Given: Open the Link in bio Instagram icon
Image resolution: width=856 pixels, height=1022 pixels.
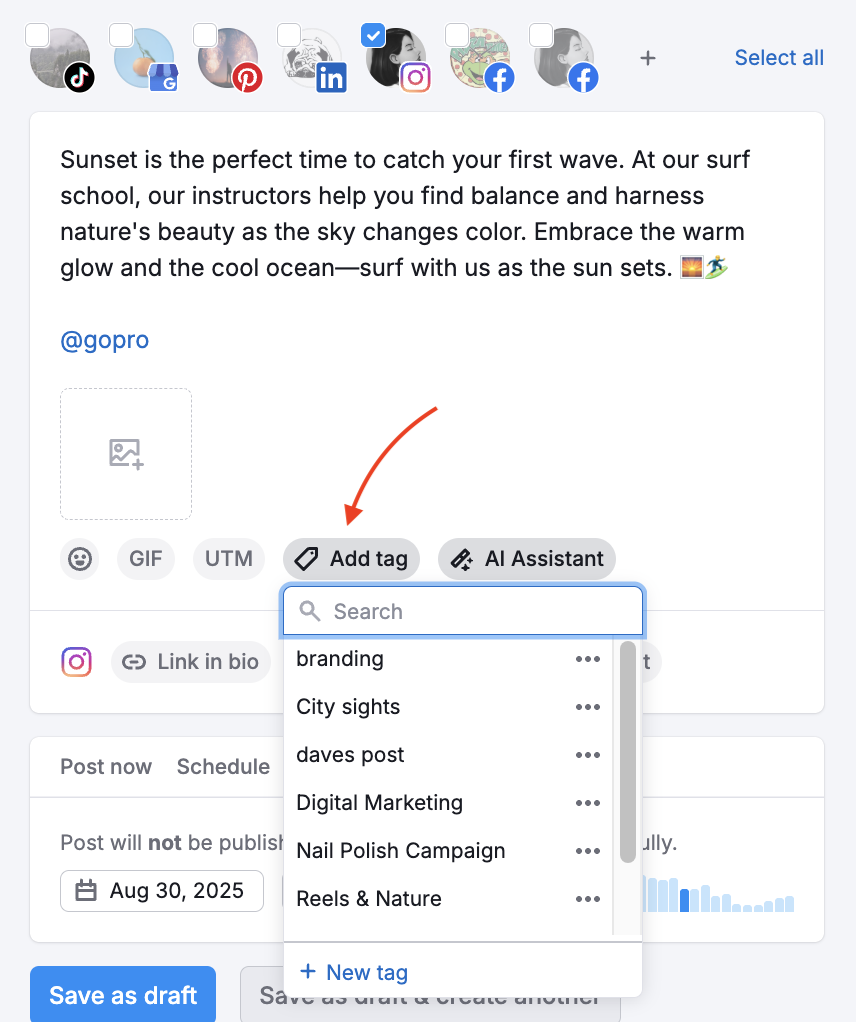Looking at the screenshot, I should pyautogui.click(x=77, y=661).
